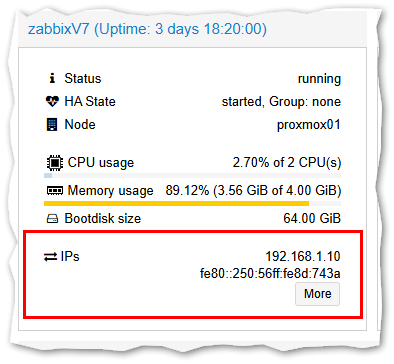Click the running status value
Screen dimensions: 394x364
coord(319,79)
